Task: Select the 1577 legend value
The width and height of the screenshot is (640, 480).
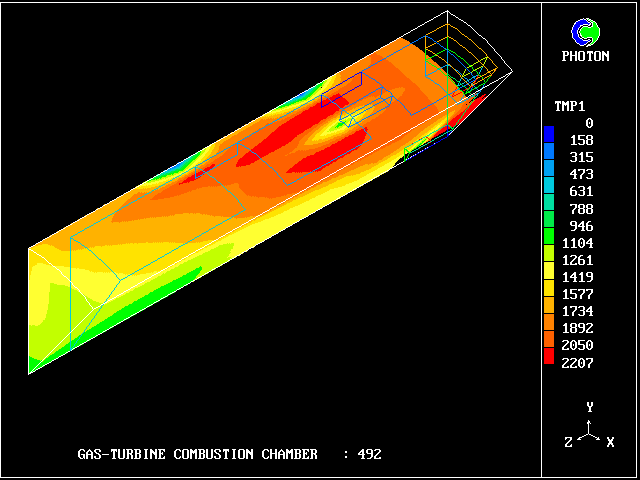Action: click(577, 294)
